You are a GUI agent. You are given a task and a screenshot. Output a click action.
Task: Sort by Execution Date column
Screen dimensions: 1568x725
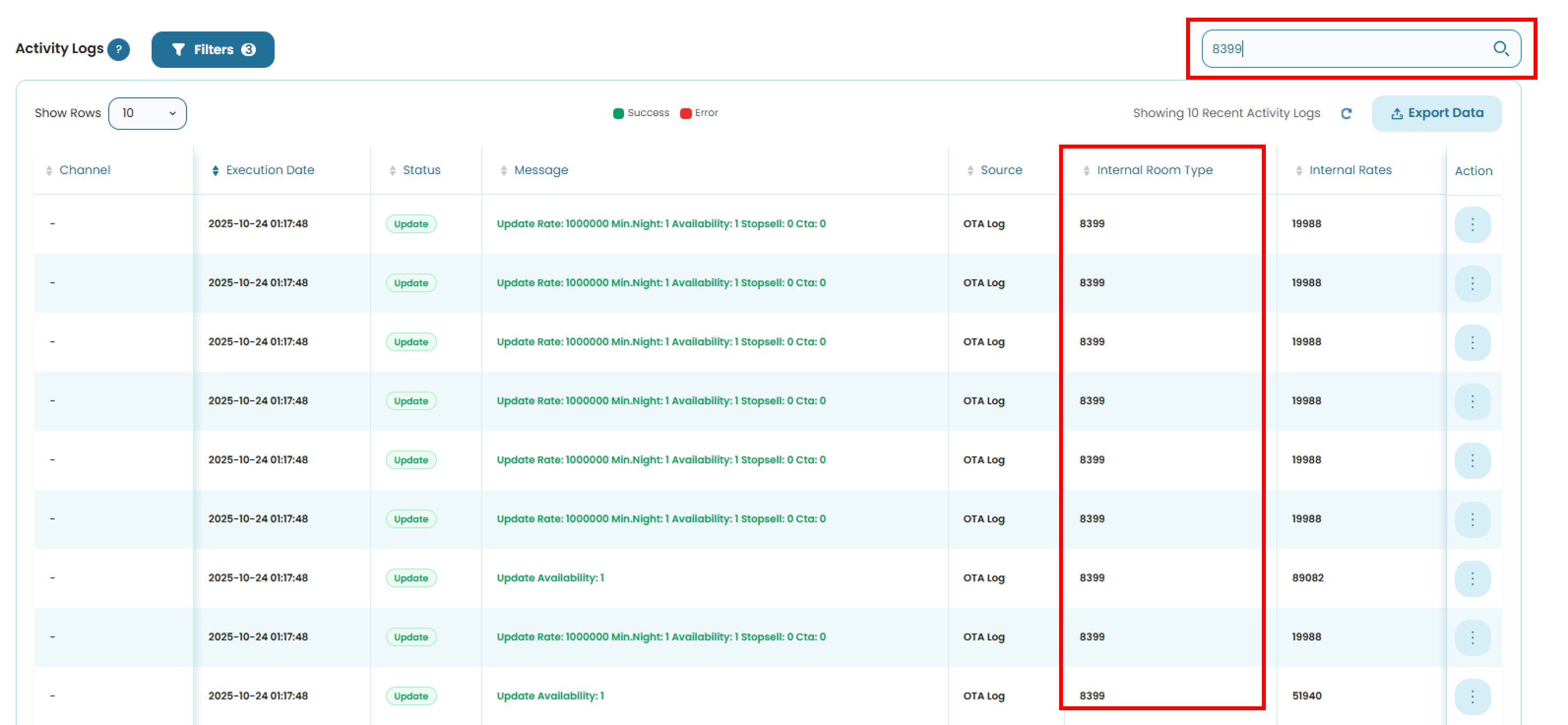269,170
